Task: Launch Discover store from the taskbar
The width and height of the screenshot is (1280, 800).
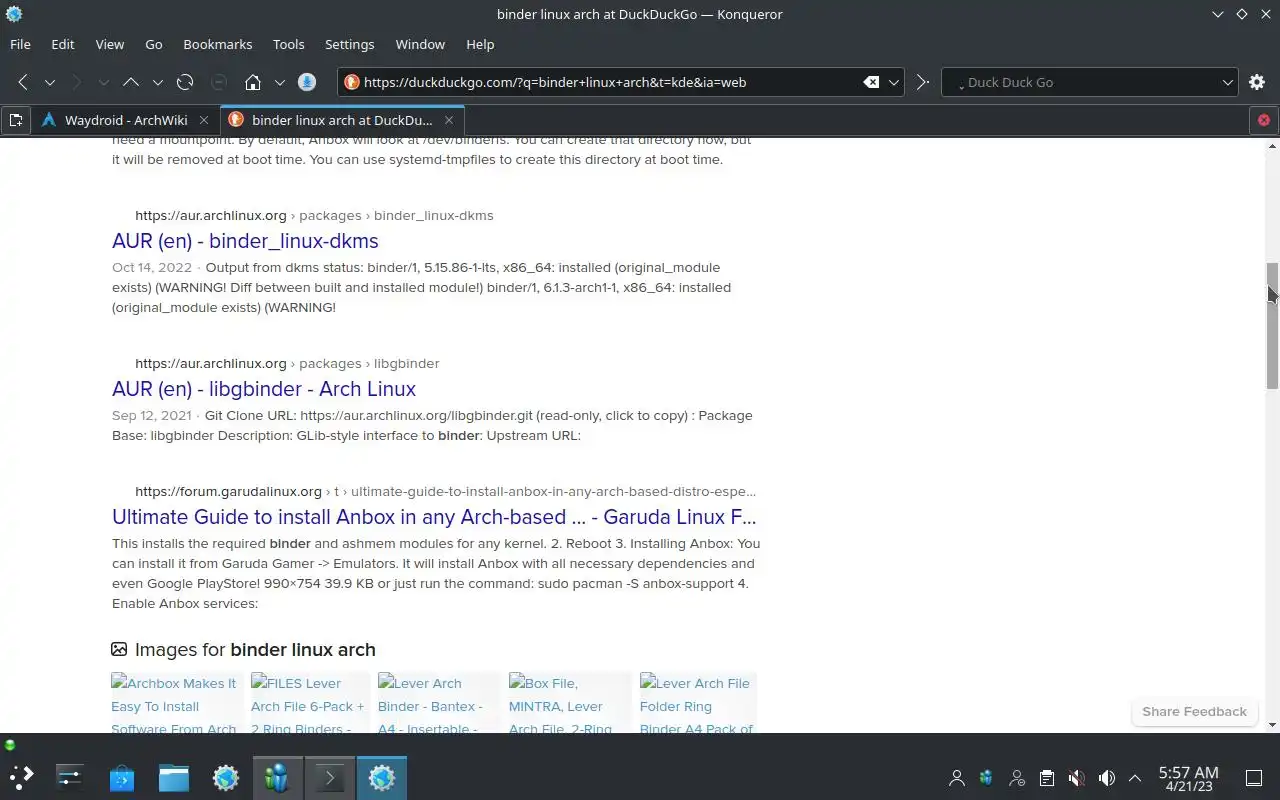Action: click(x=122, y=777)
